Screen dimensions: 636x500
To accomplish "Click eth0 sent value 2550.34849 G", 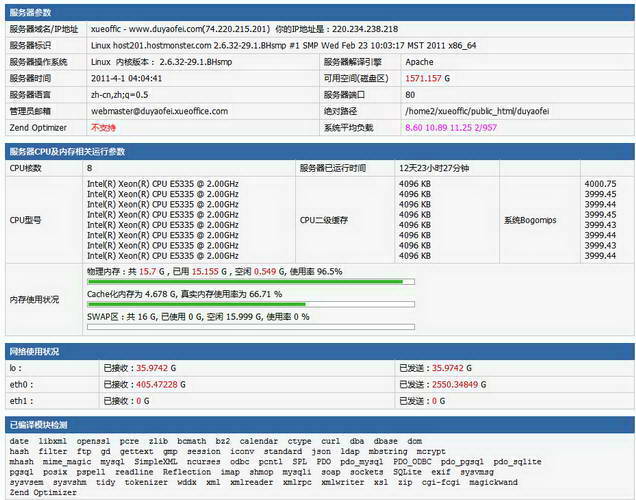I will (x=459, y=384).
